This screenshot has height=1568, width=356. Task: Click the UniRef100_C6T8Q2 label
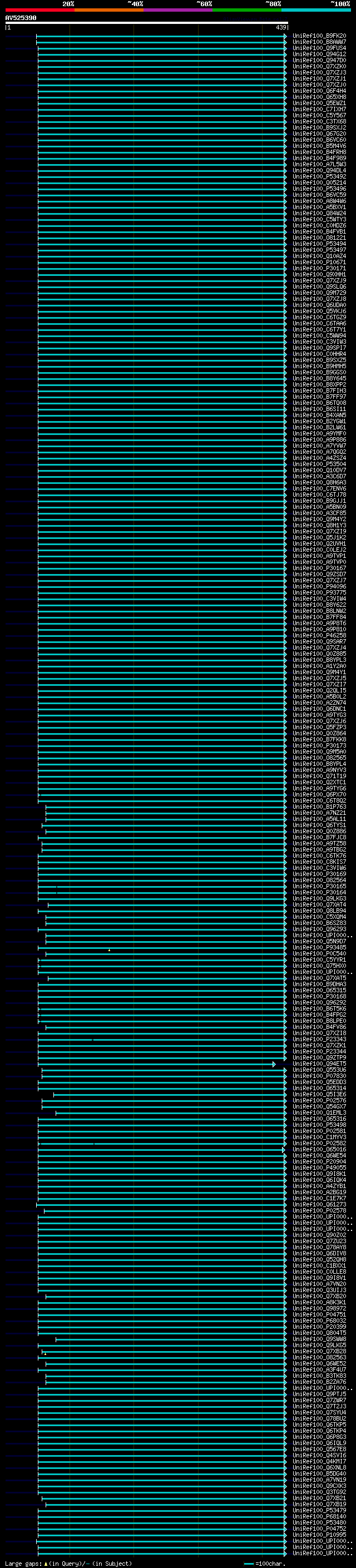[x=319, y=800]
